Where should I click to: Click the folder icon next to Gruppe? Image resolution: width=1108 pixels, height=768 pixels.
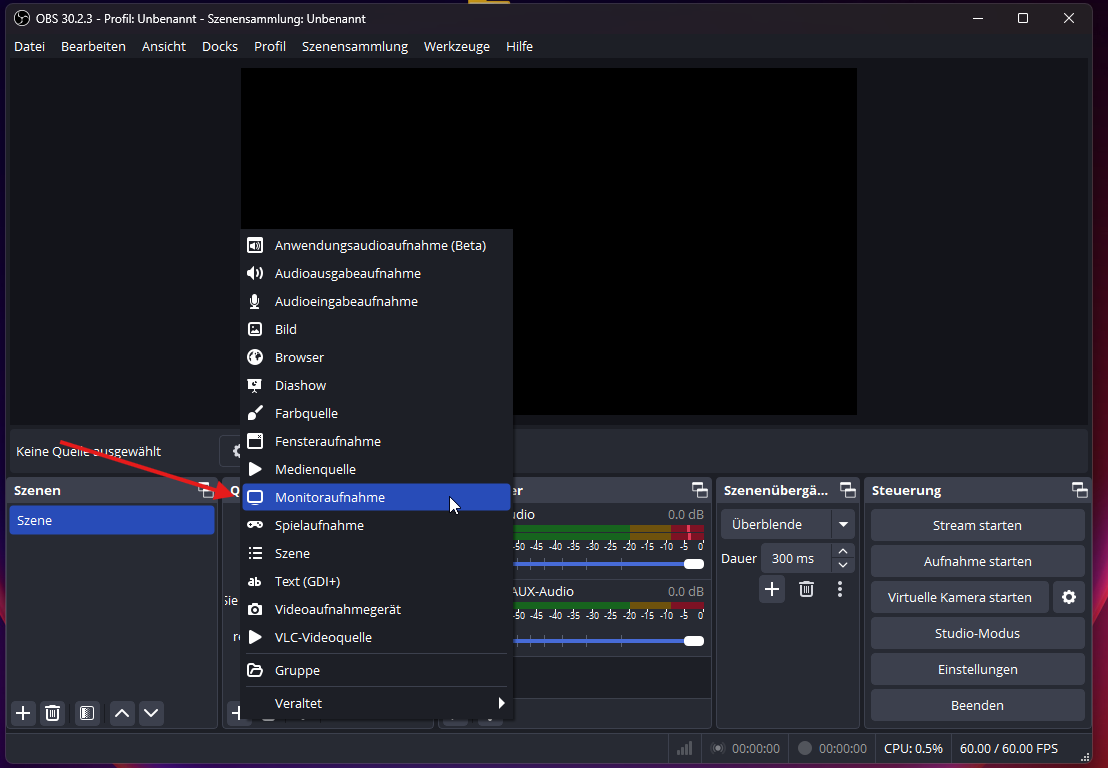point(255,670)
